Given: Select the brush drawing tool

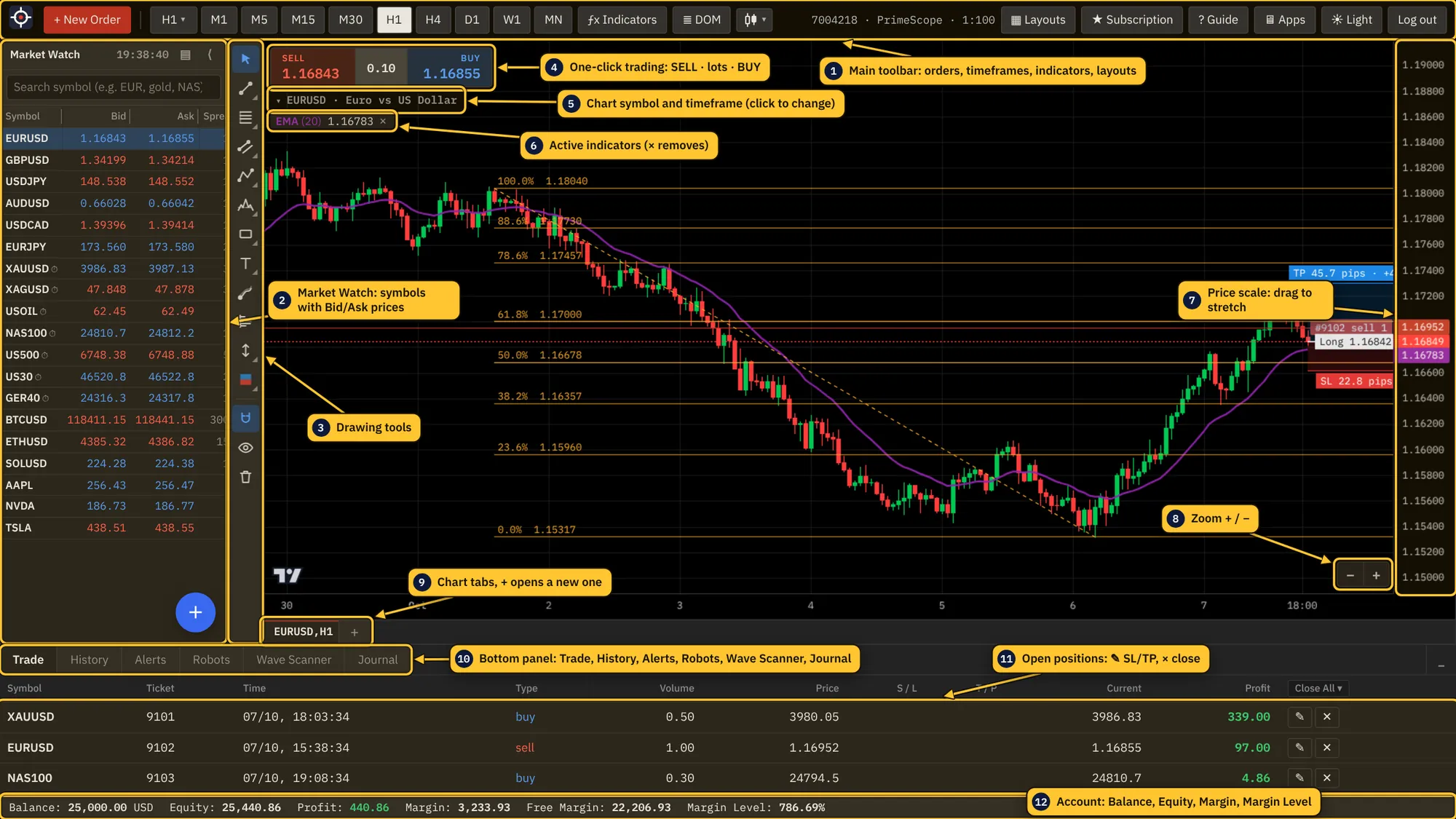Looking at the screenshot, I should coord(245,293).
